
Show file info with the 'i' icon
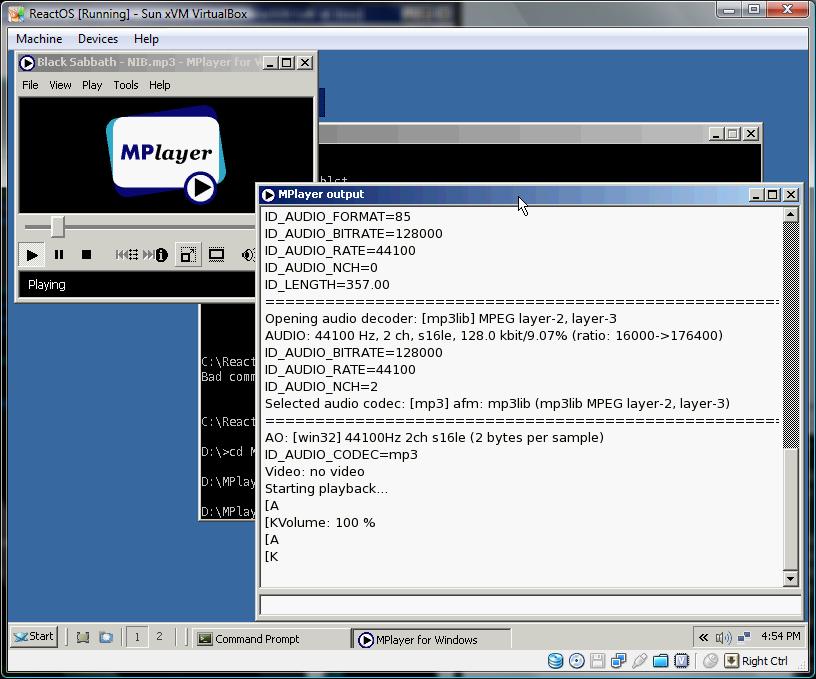(160, 255)
